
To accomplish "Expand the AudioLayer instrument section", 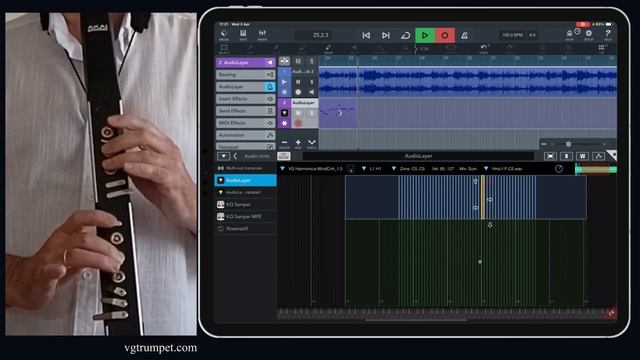I will 246,87.
